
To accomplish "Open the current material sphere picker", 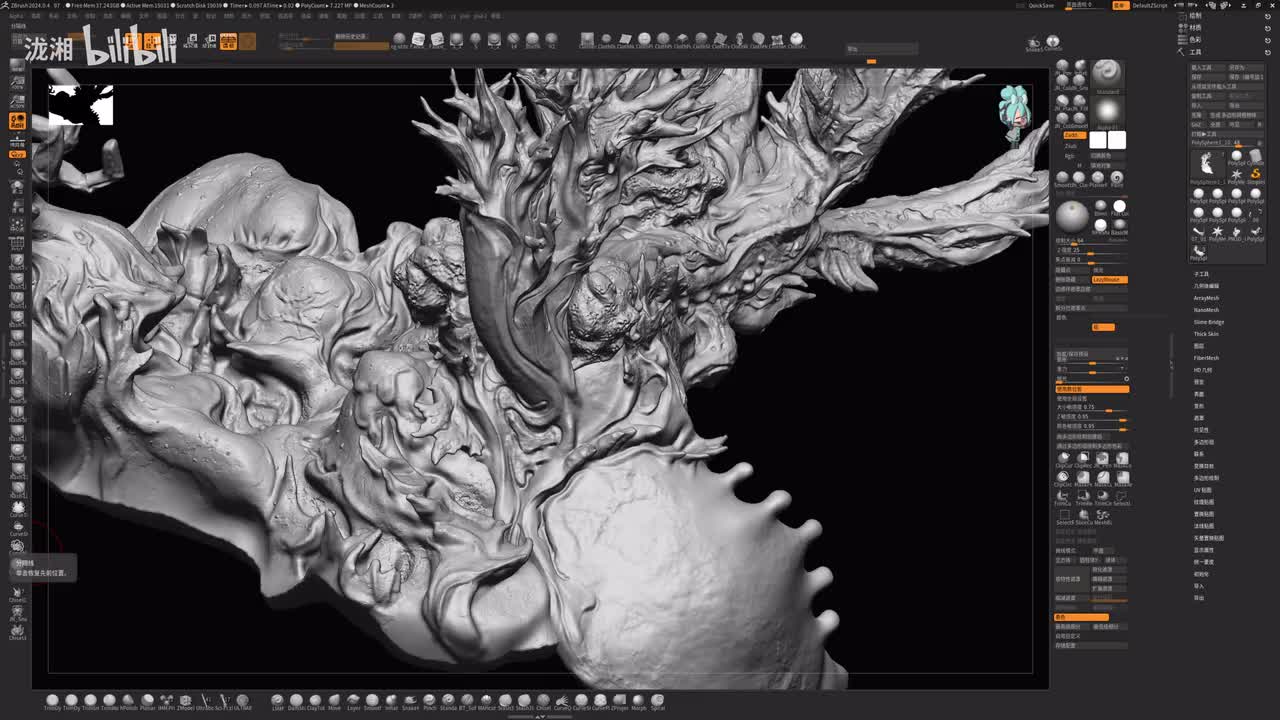I will pos(1072,216).
